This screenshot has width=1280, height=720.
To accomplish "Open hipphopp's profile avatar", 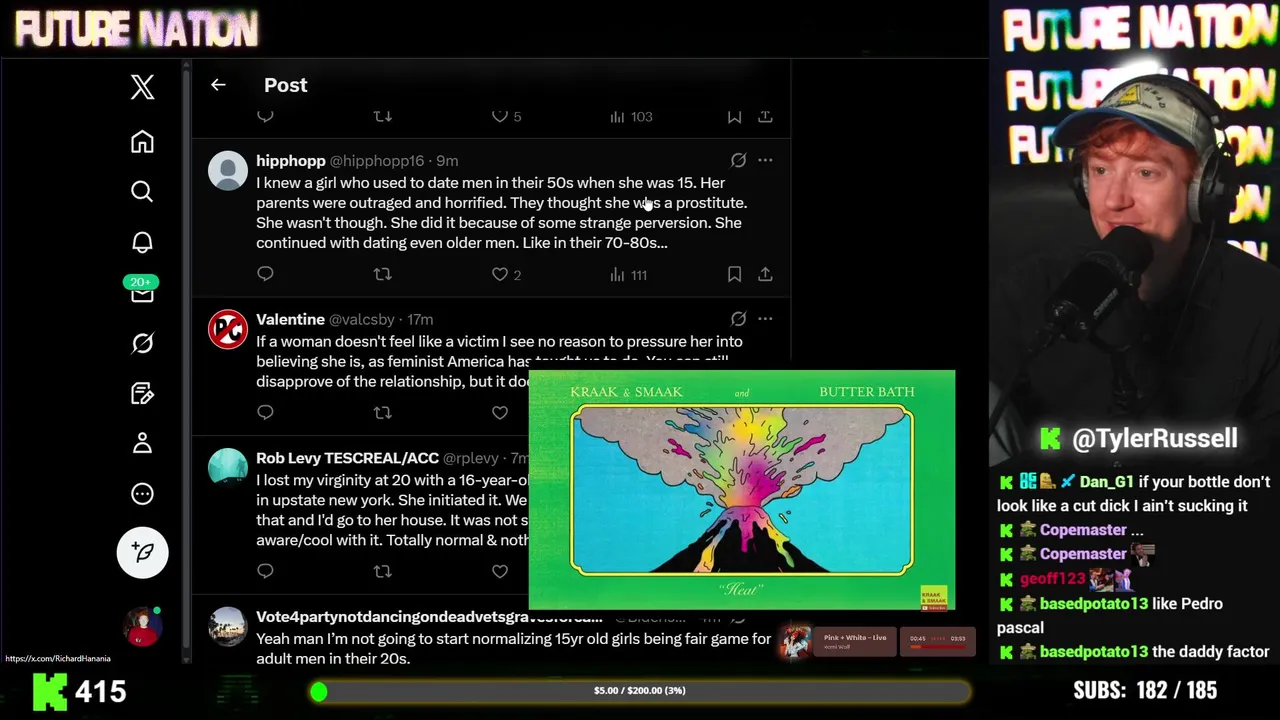I will (x=228, y=171).
